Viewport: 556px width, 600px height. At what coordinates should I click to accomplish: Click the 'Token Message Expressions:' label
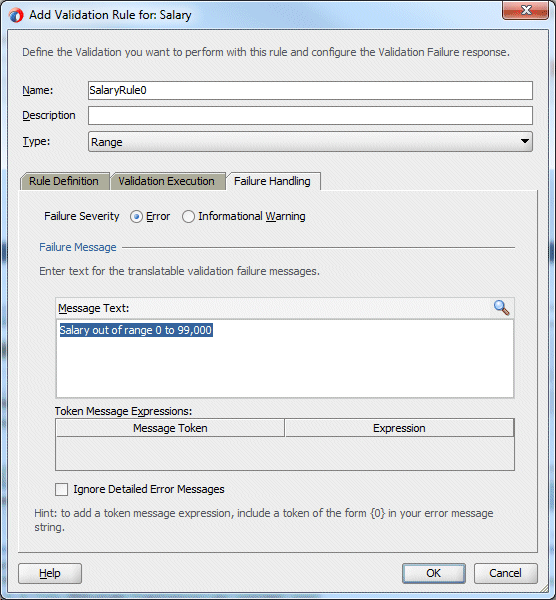coord(123,411)
